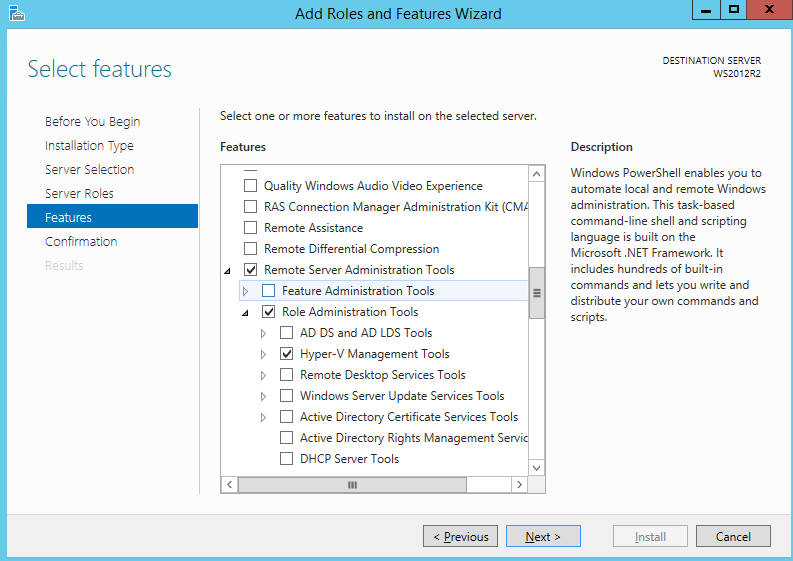Check Active Directory Certificate Services Tools

(286, 416)
